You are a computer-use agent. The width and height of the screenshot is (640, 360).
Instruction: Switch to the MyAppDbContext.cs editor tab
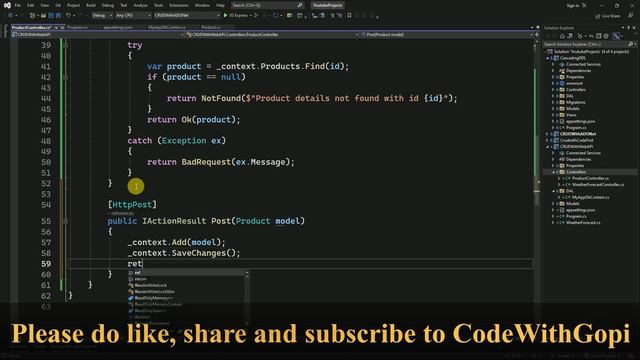(167, 27)
